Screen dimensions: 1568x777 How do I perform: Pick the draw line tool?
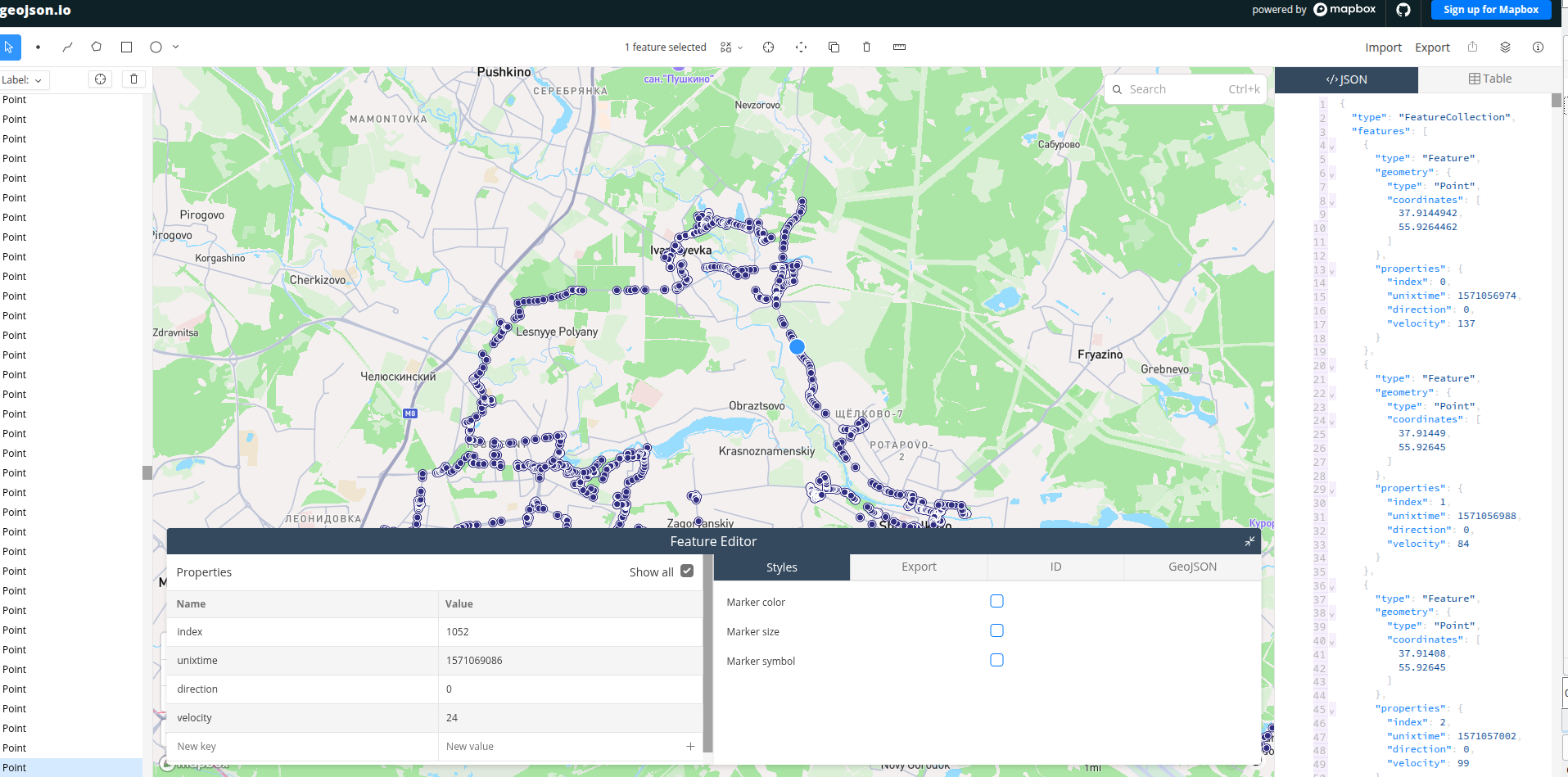pos(67,47)
